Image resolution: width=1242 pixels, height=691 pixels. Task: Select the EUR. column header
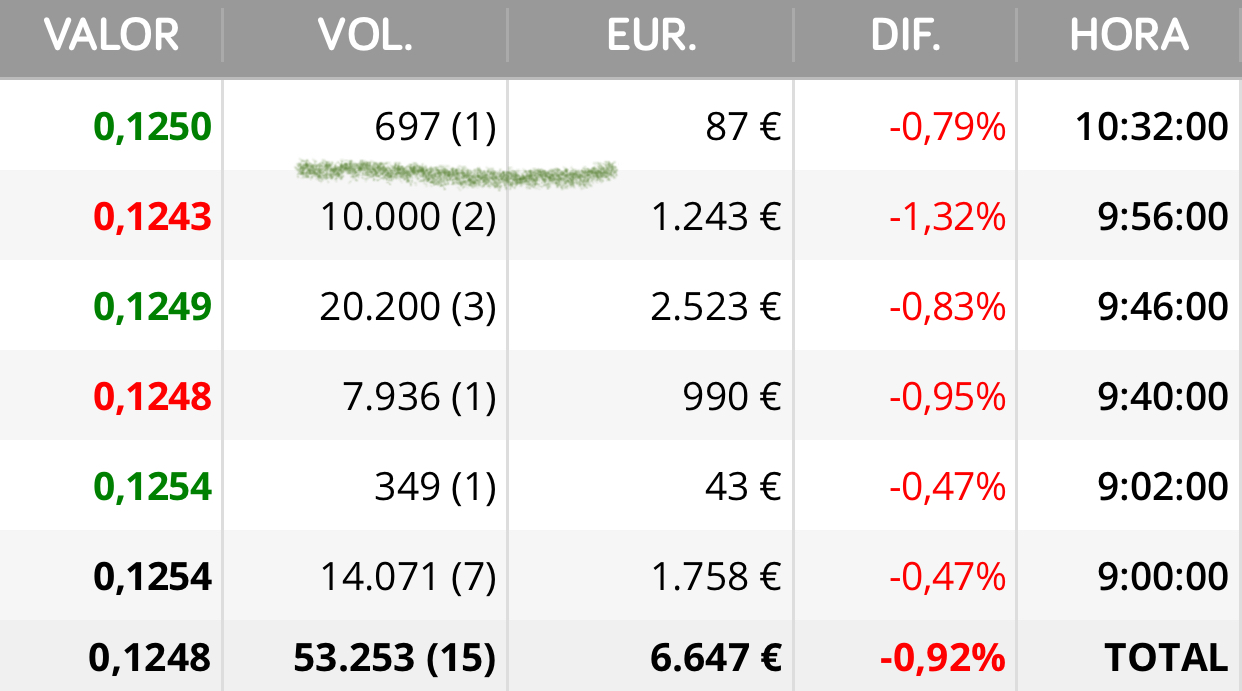pos(652,36)
